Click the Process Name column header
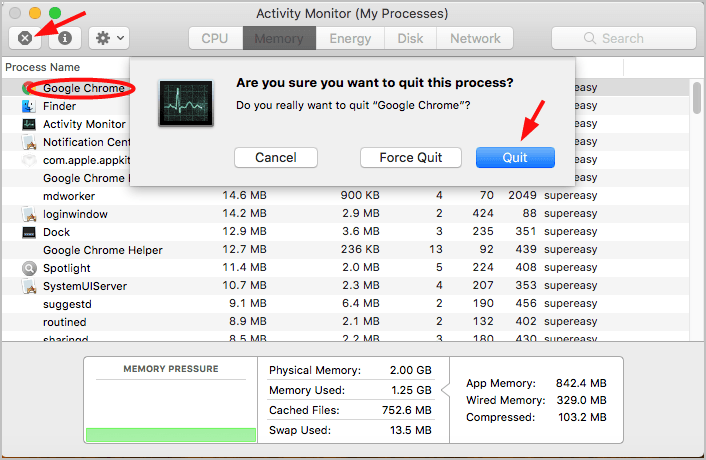706x460 pixels. tap(43, 67)
